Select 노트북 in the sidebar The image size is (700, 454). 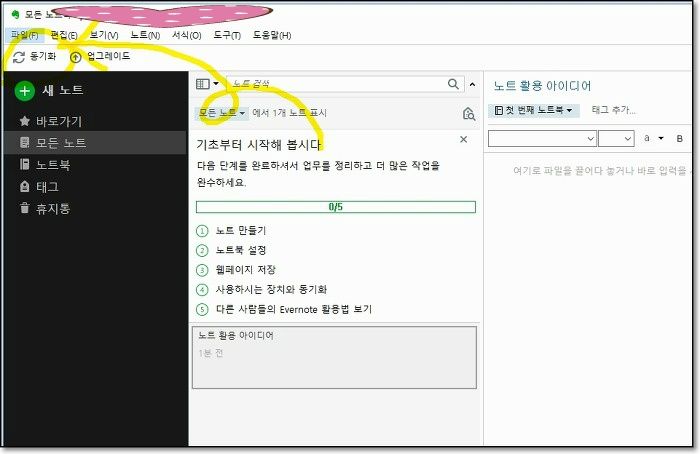(53, 164)
